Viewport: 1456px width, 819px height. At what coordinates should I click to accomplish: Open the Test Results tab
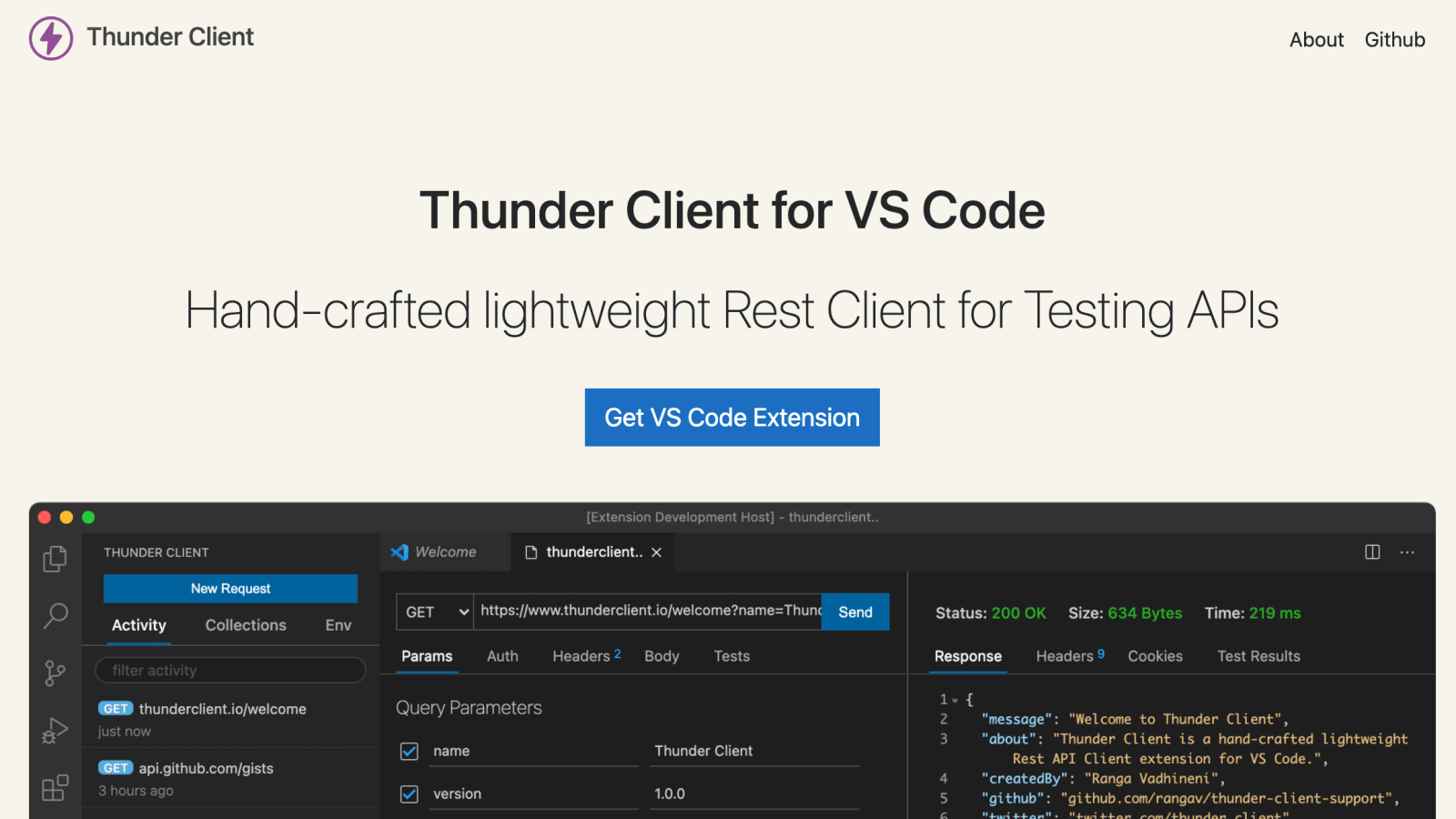[1259, 656]
